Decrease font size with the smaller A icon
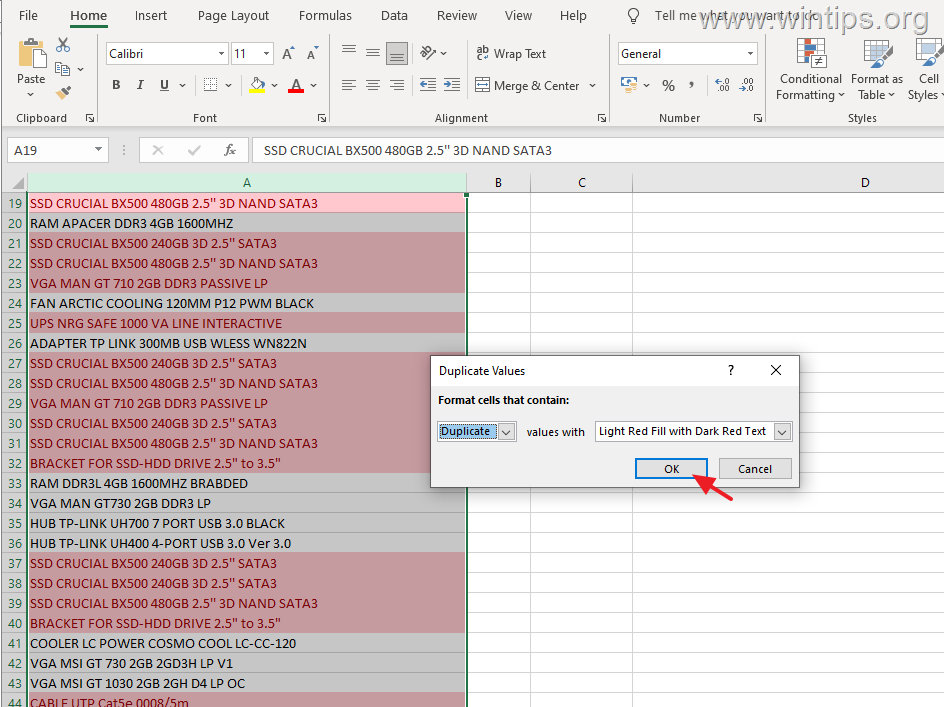Screen dimensions: 944x707 click(x=312, y=54)
